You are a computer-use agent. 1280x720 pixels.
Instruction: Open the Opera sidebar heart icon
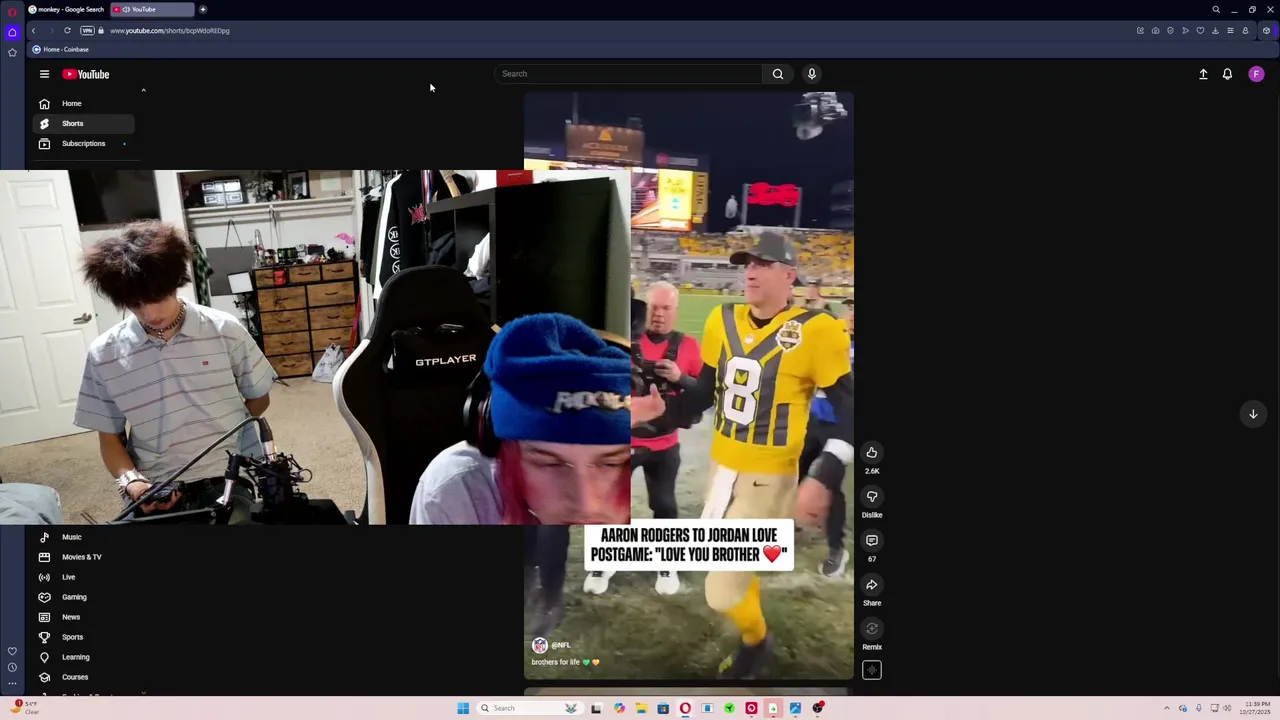click(x=12, y=651)
